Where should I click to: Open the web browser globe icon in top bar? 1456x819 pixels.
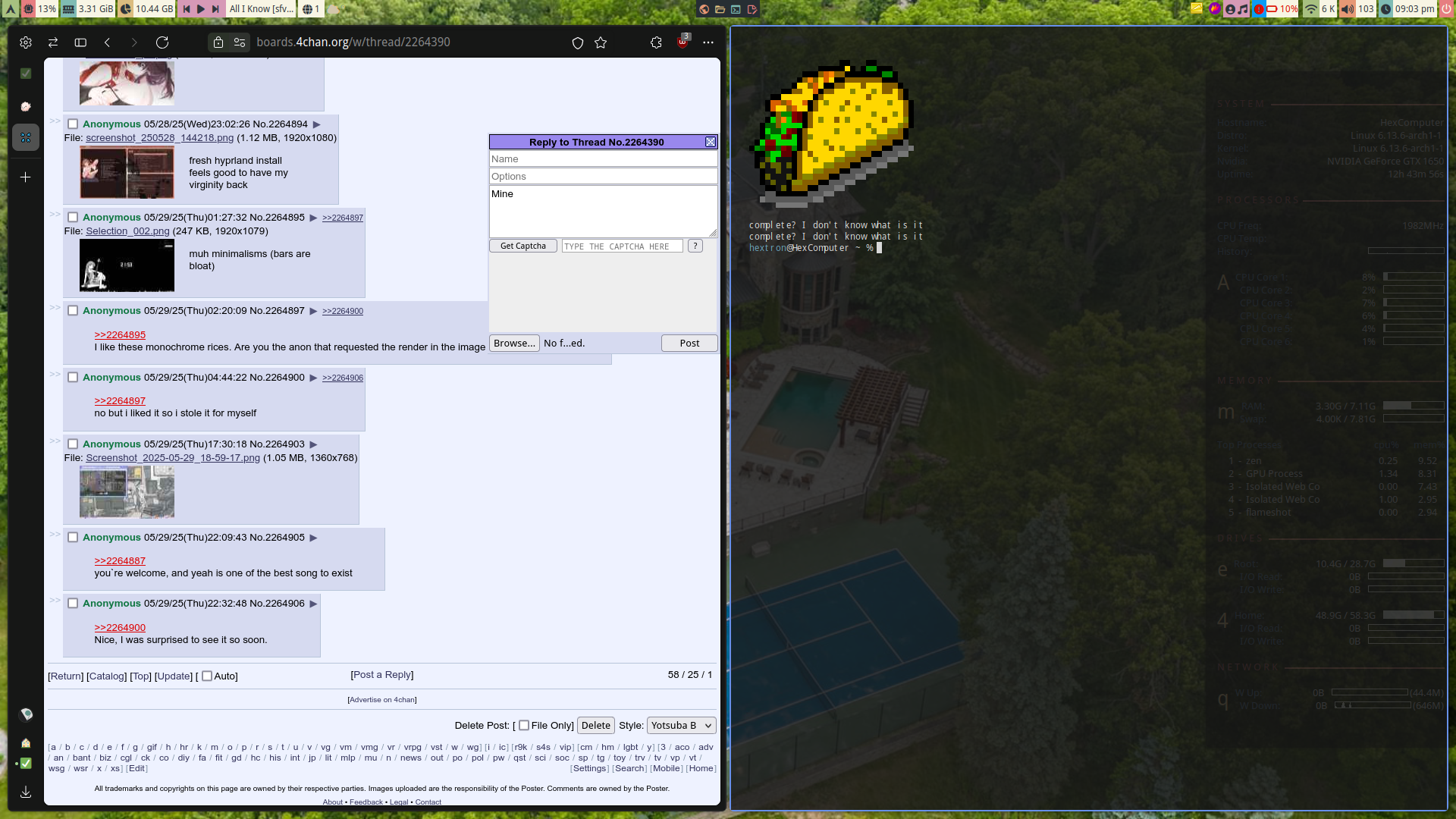point(704,9)
